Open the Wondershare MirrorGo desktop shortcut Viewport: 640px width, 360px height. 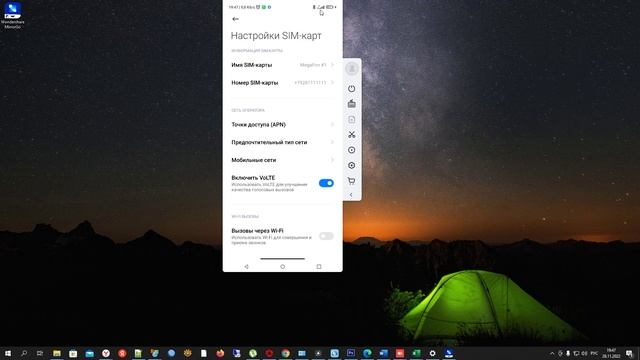(13, 15)
